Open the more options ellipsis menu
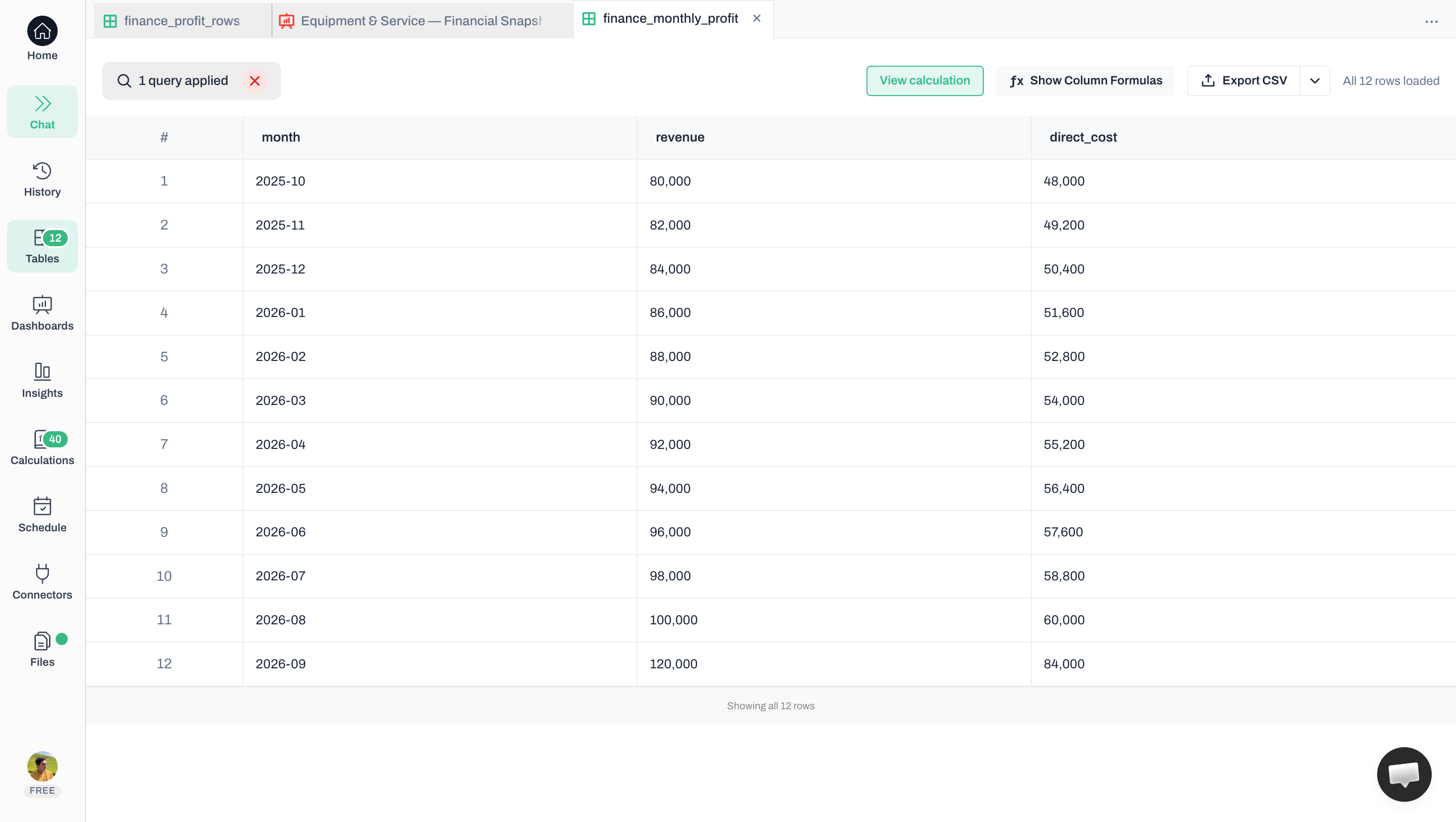This screenshot has height=822, width=1456. (x=1432, y=21)
